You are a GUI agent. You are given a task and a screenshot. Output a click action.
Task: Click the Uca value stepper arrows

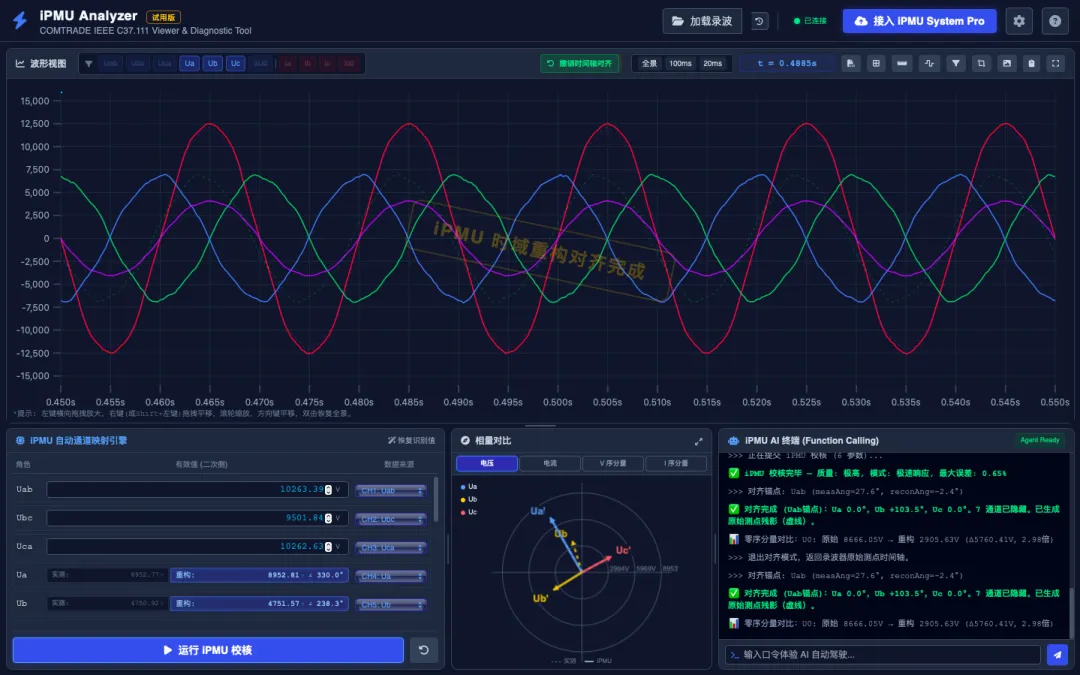point(329,547)
